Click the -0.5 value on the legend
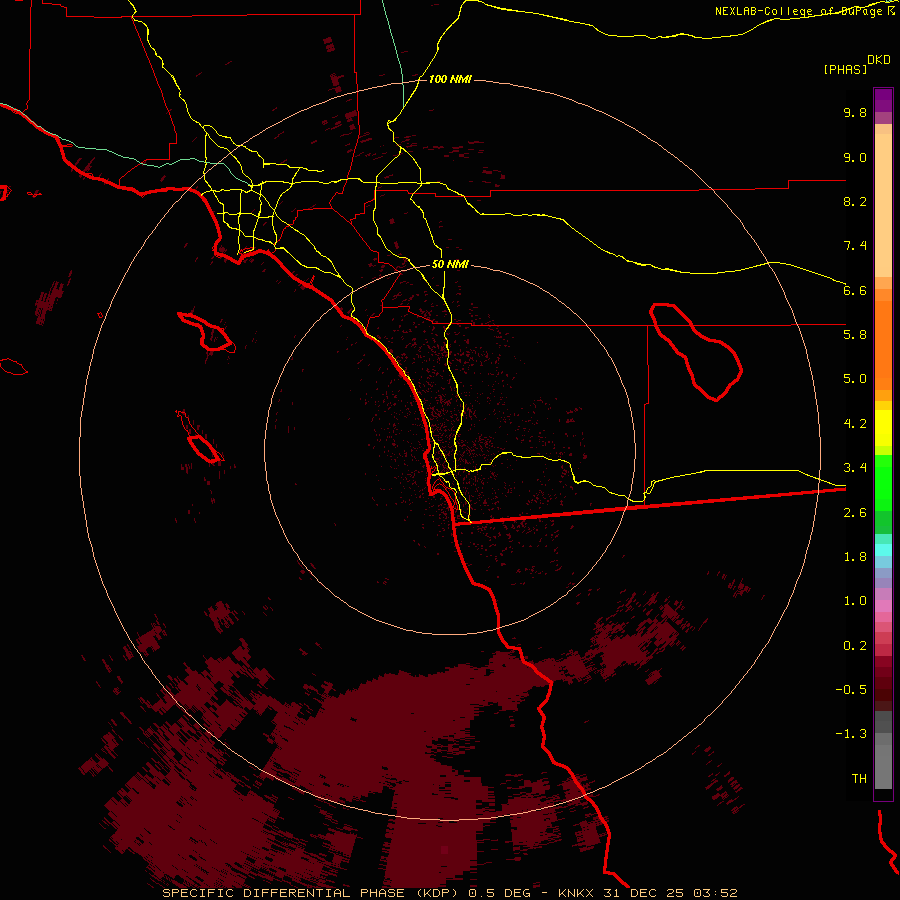 coord(851,689)
